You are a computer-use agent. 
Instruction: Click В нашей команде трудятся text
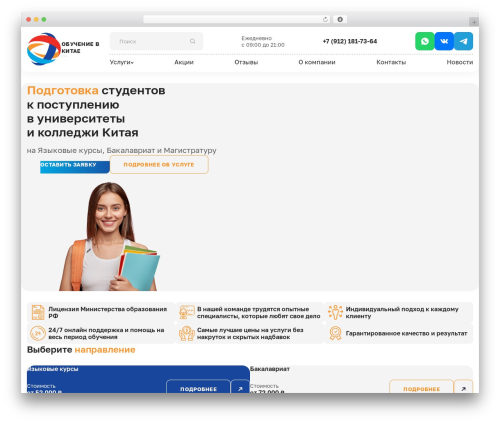point(259,312)
